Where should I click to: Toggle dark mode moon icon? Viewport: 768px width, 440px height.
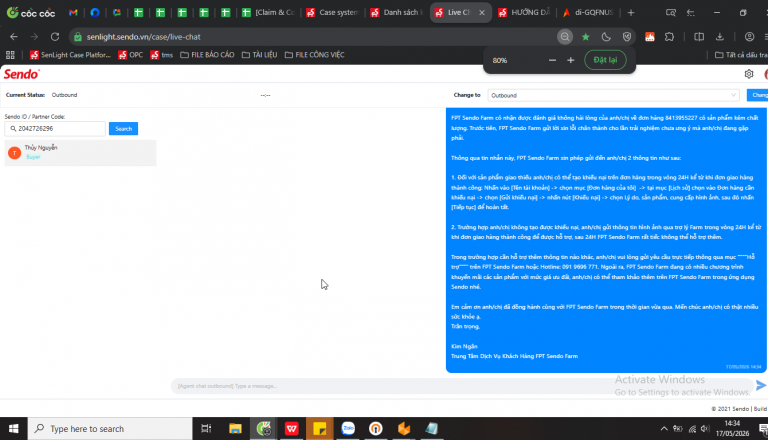(x=606, y=37)
